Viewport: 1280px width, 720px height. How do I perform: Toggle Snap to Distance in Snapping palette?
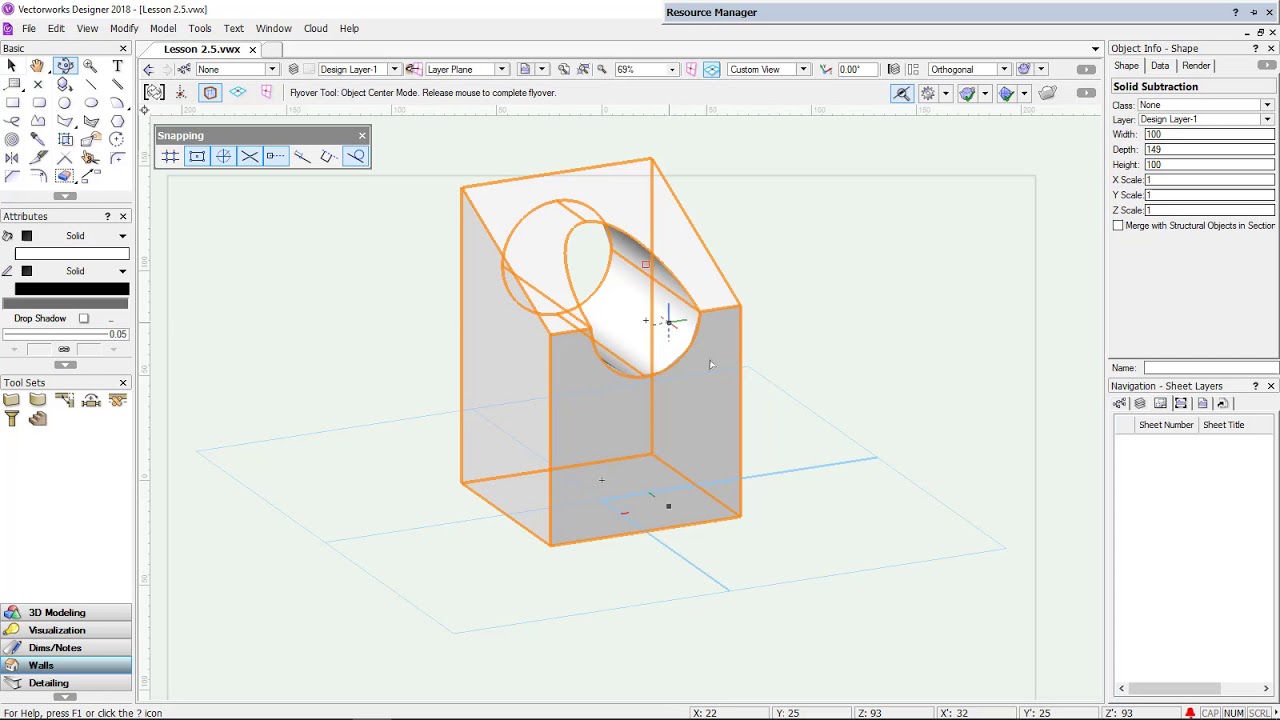pos(302,156)
